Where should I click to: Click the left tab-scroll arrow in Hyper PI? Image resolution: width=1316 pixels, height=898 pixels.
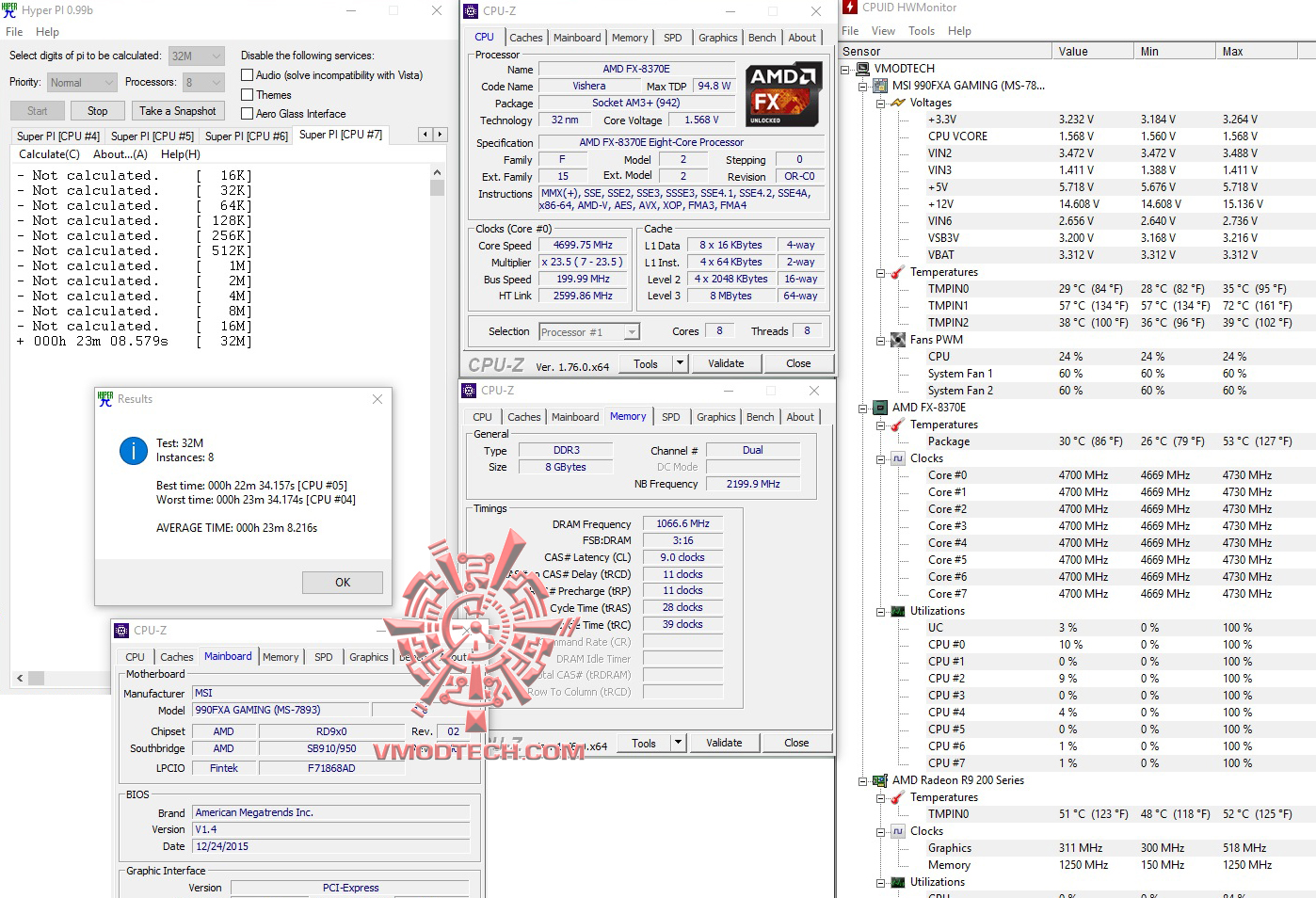[x=425, y=135]
